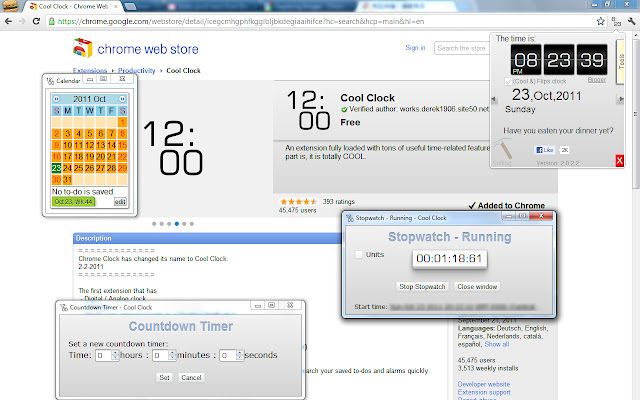
Task: Open the Extensions breadcrumb link
Action: [90, 71]
